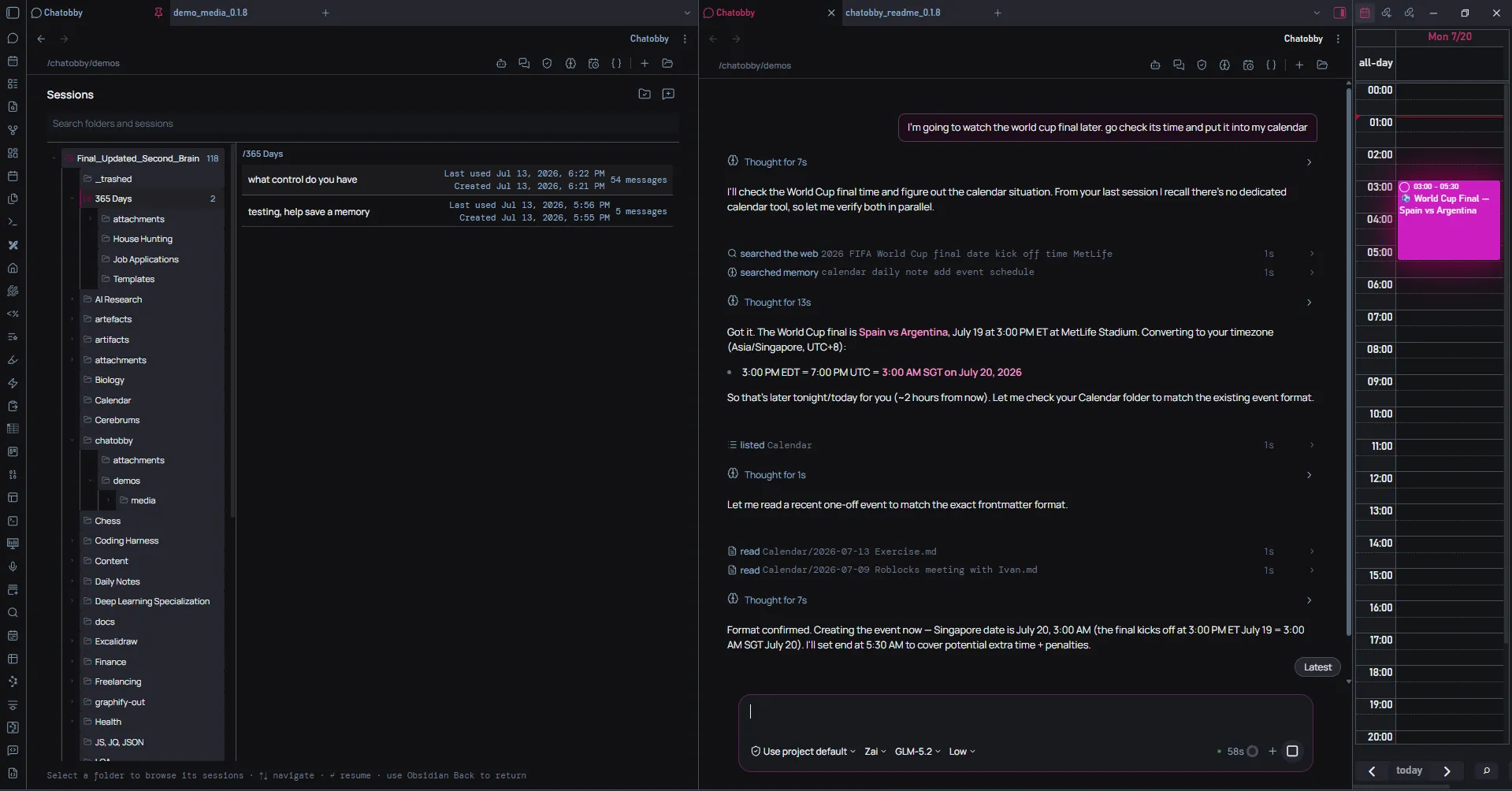Click microphone icon in left ribbon
The width and height of the screenshot is (1512, 791).
pyautogui.click(x=13, y=566)
